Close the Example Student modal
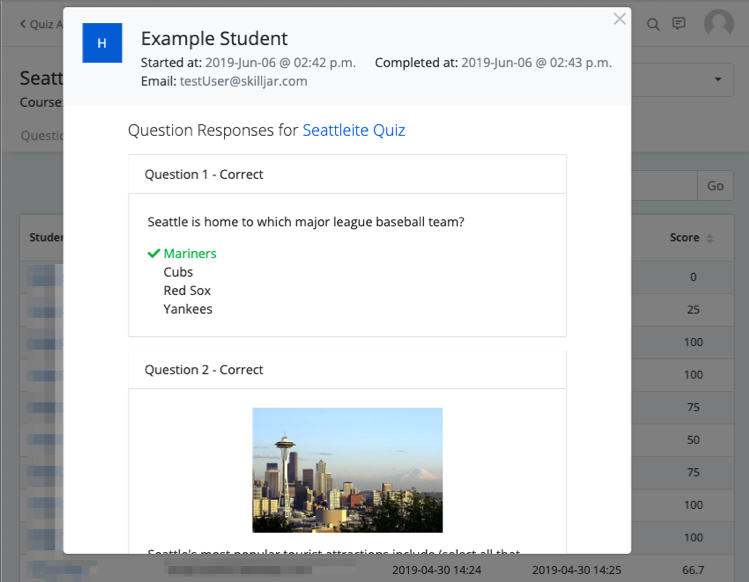Viewport: 749px width, 582px height. tap(619, 19)
